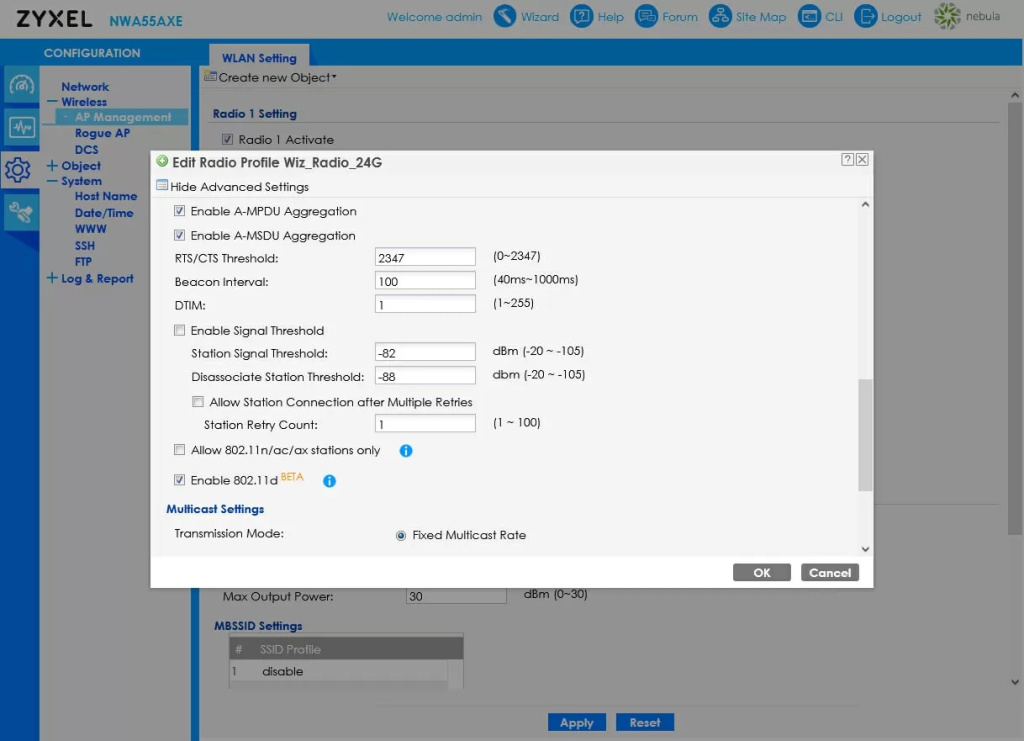1024x741 pixels.
Task: Click info icon beside Enable 802.11d
Action: click(329, 481)
